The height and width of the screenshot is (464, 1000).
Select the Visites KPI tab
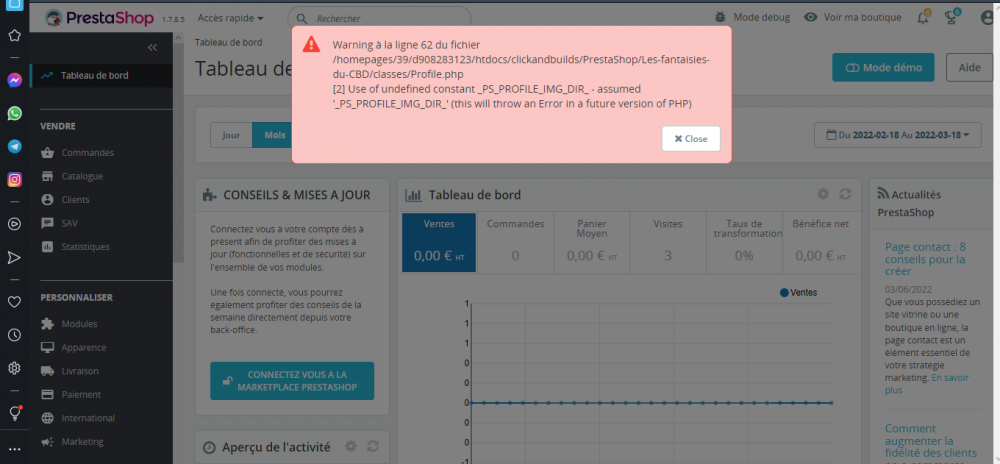coord(668,242)
